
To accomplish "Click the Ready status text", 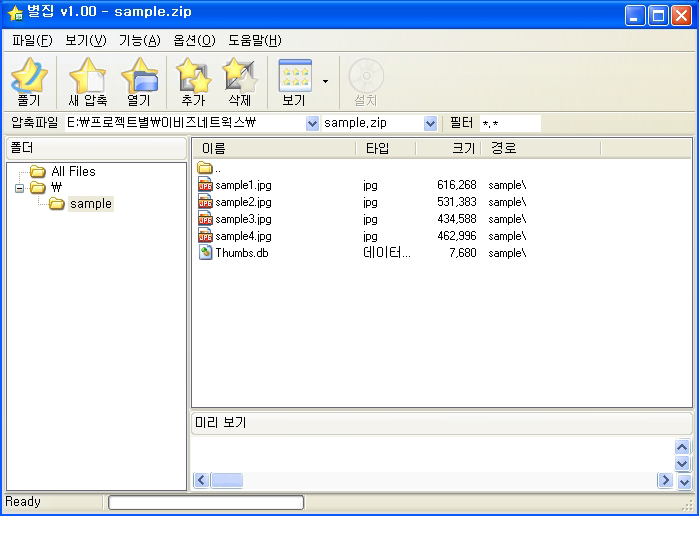I will click(23, 502).
